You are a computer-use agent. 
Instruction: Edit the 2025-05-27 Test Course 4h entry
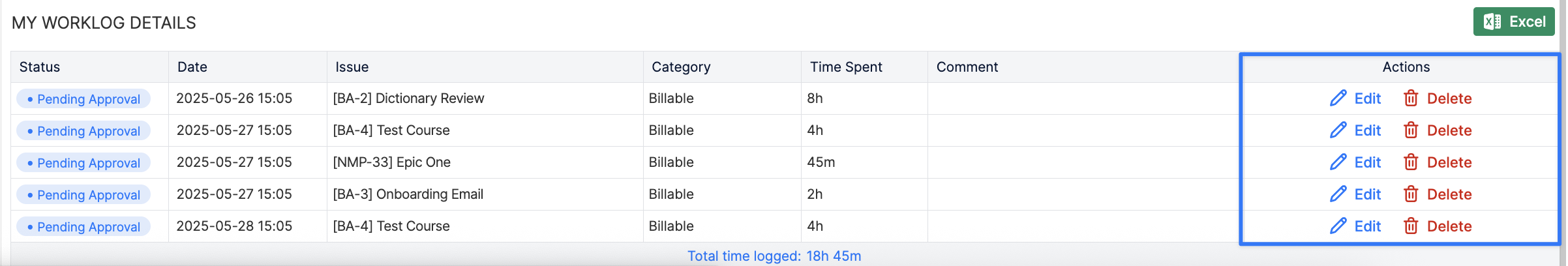coord(1355,130)
